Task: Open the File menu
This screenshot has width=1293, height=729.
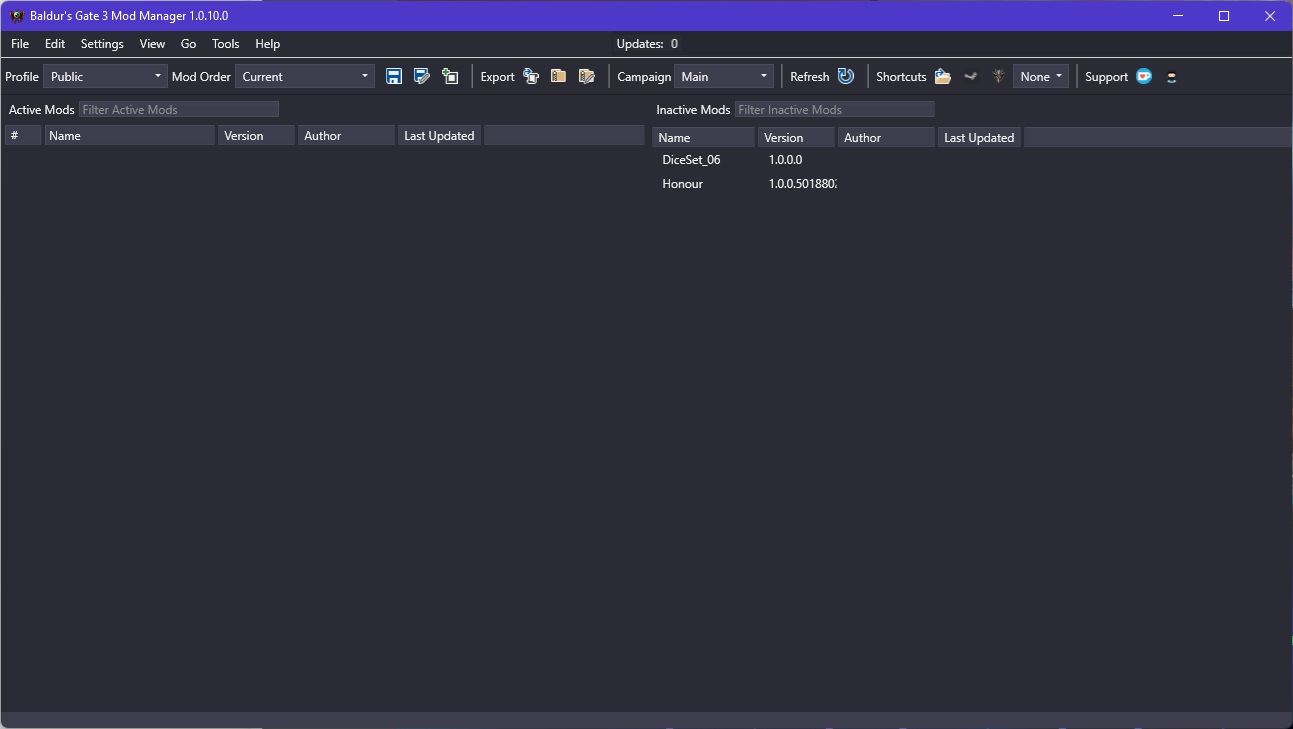Action: 20,44
